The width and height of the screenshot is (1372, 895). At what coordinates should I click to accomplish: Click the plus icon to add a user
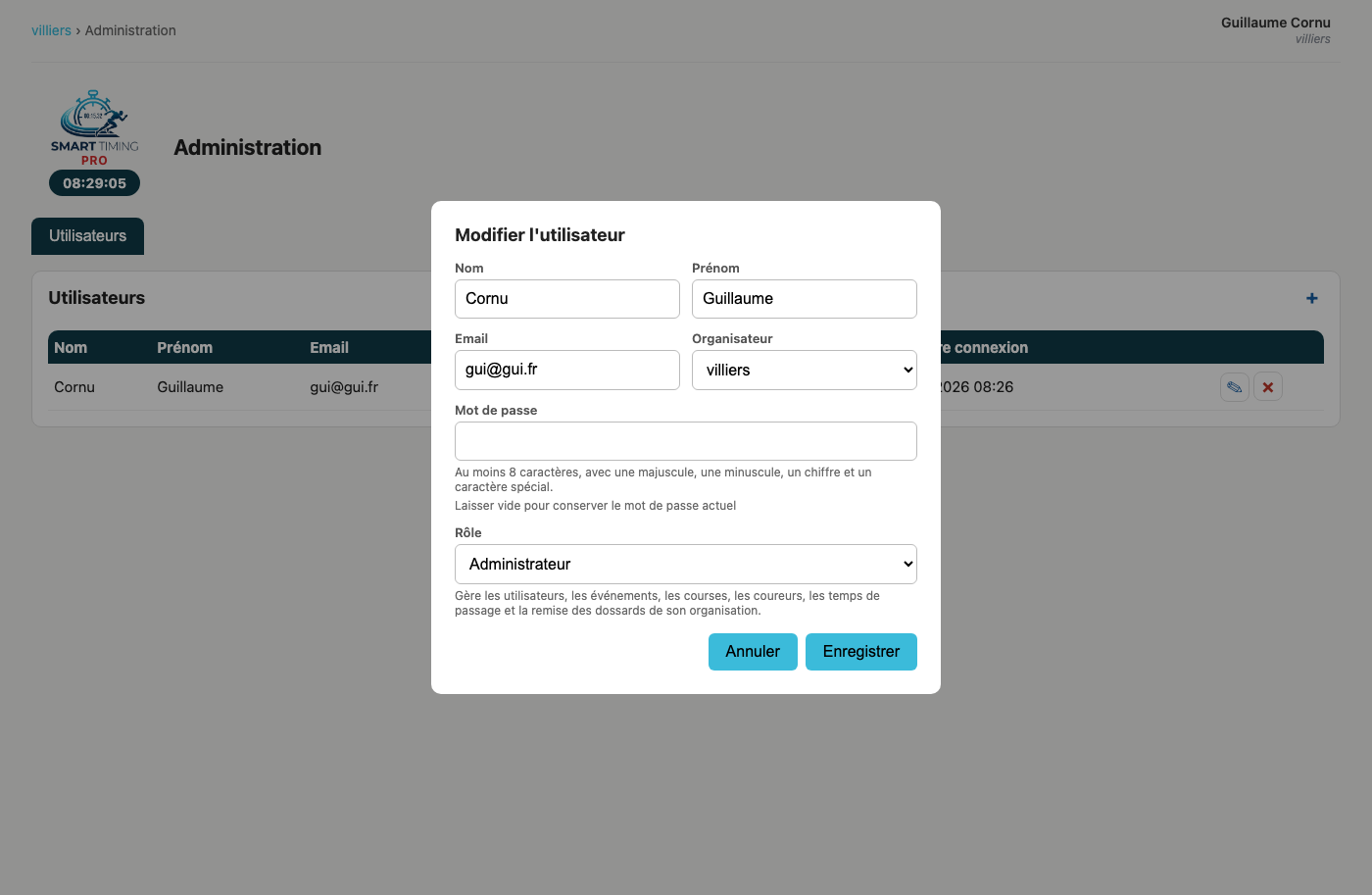point(1312,298)
